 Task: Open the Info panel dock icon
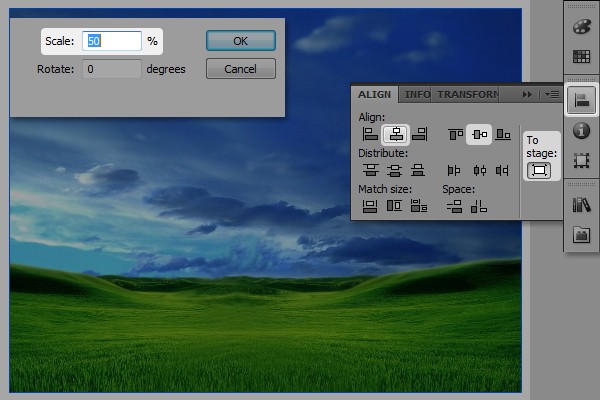point(582,131)
